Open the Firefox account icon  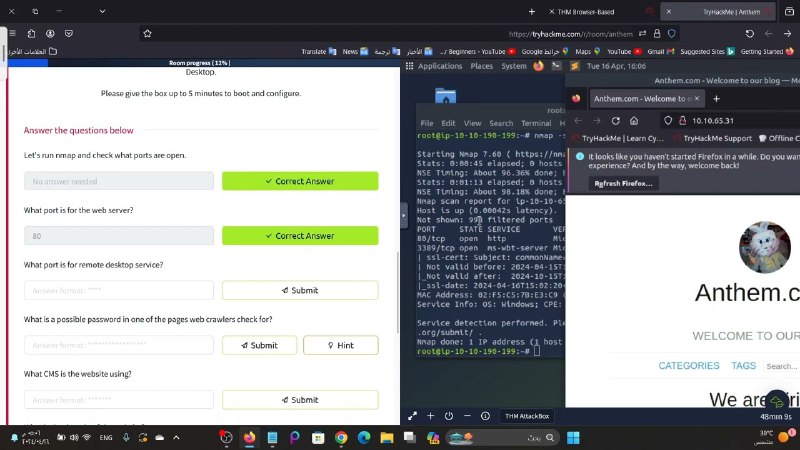(50, 34)
